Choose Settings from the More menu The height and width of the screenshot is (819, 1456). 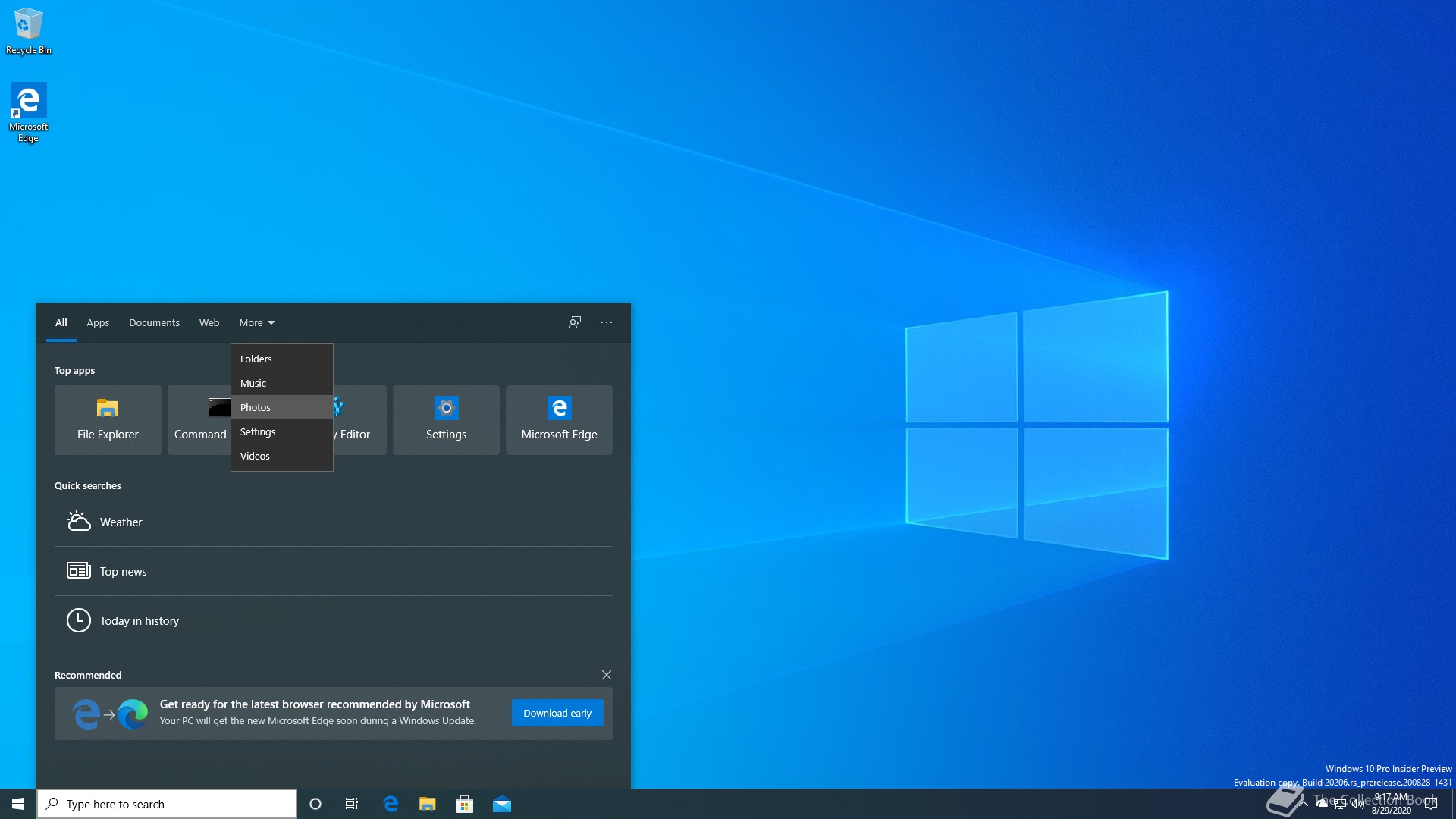coord(282,431)
